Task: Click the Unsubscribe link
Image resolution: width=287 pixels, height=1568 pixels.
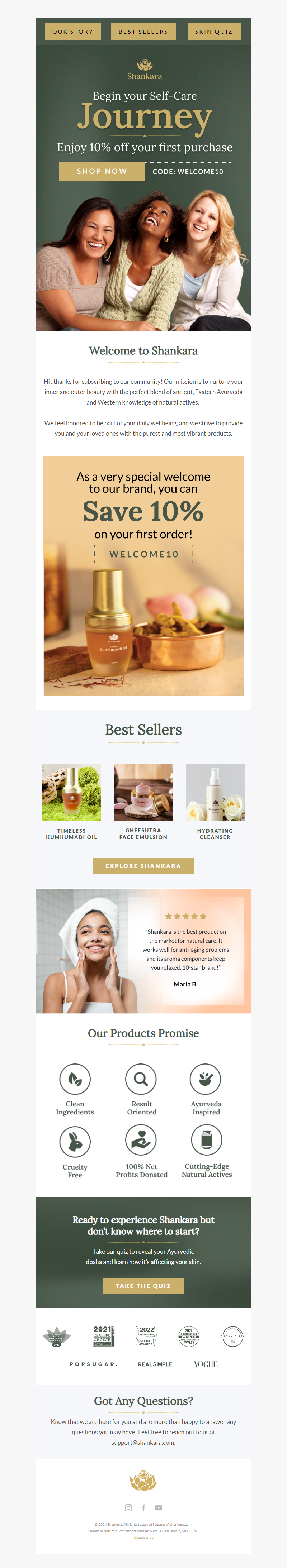Action: coord(143,1538)
